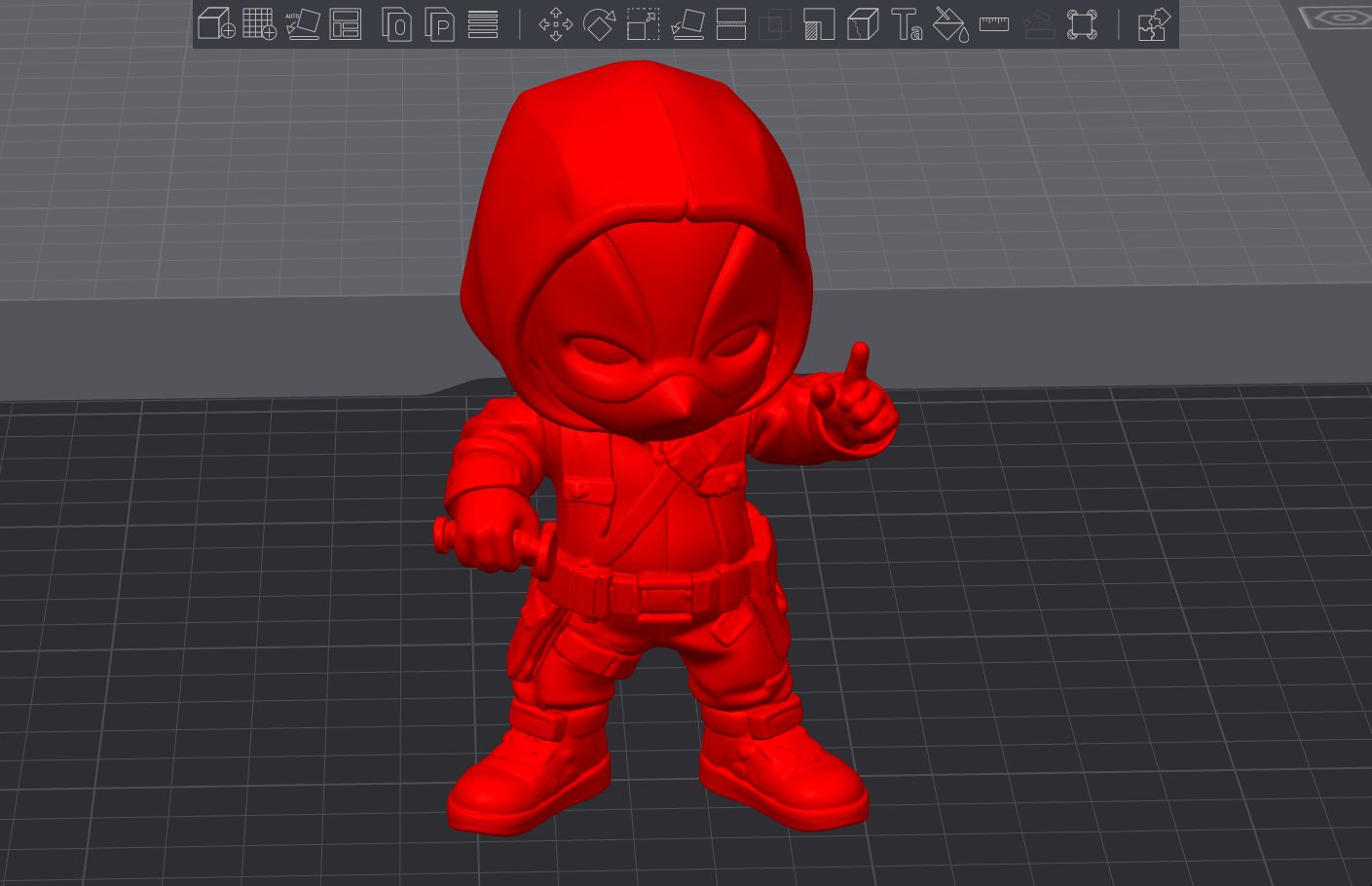Screen dimensions: 1372x886
Task: Open the Support painting tool
Action: pos(819,23)
